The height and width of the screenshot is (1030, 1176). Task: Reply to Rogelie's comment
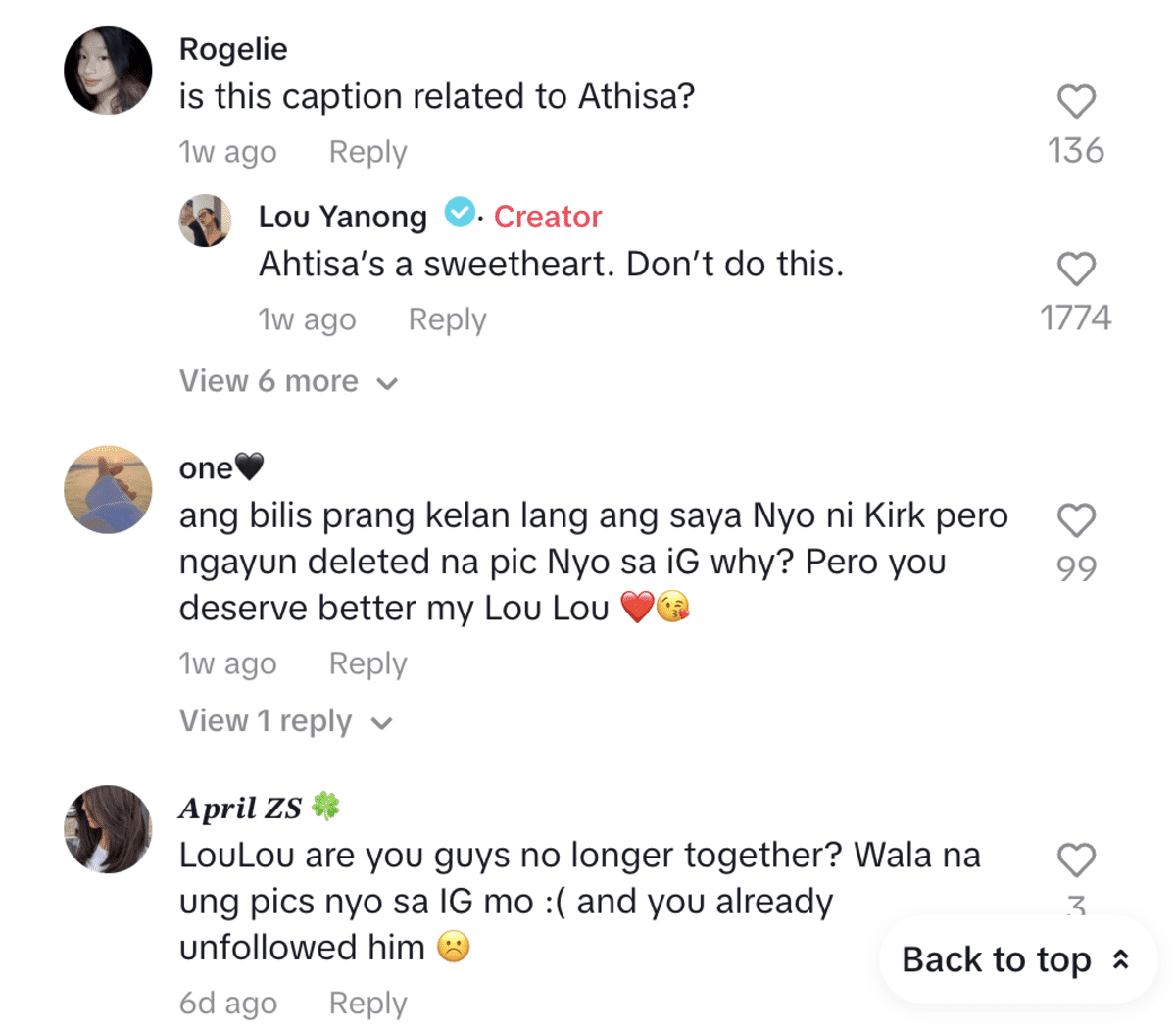click(x=367, y=151)
